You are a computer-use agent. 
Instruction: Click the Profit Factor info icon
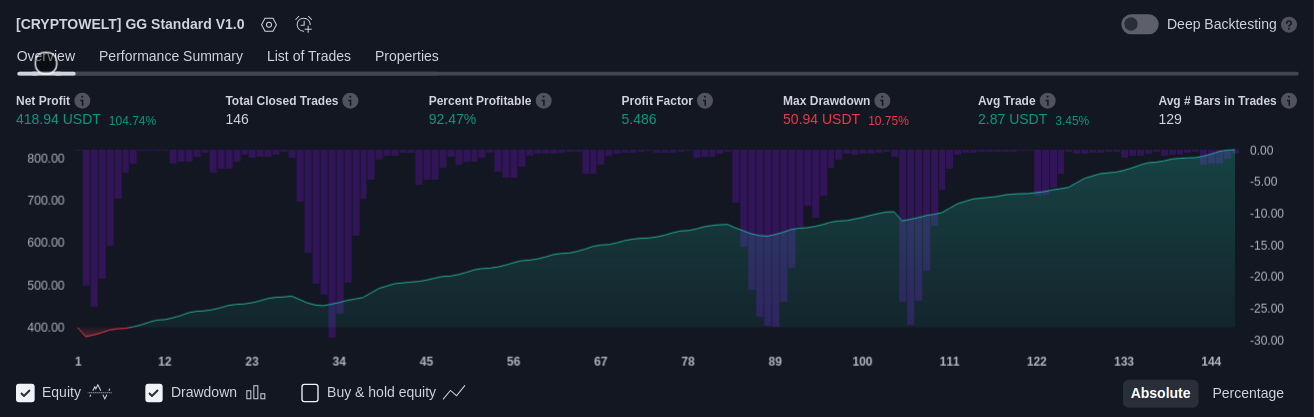(705, 101)
